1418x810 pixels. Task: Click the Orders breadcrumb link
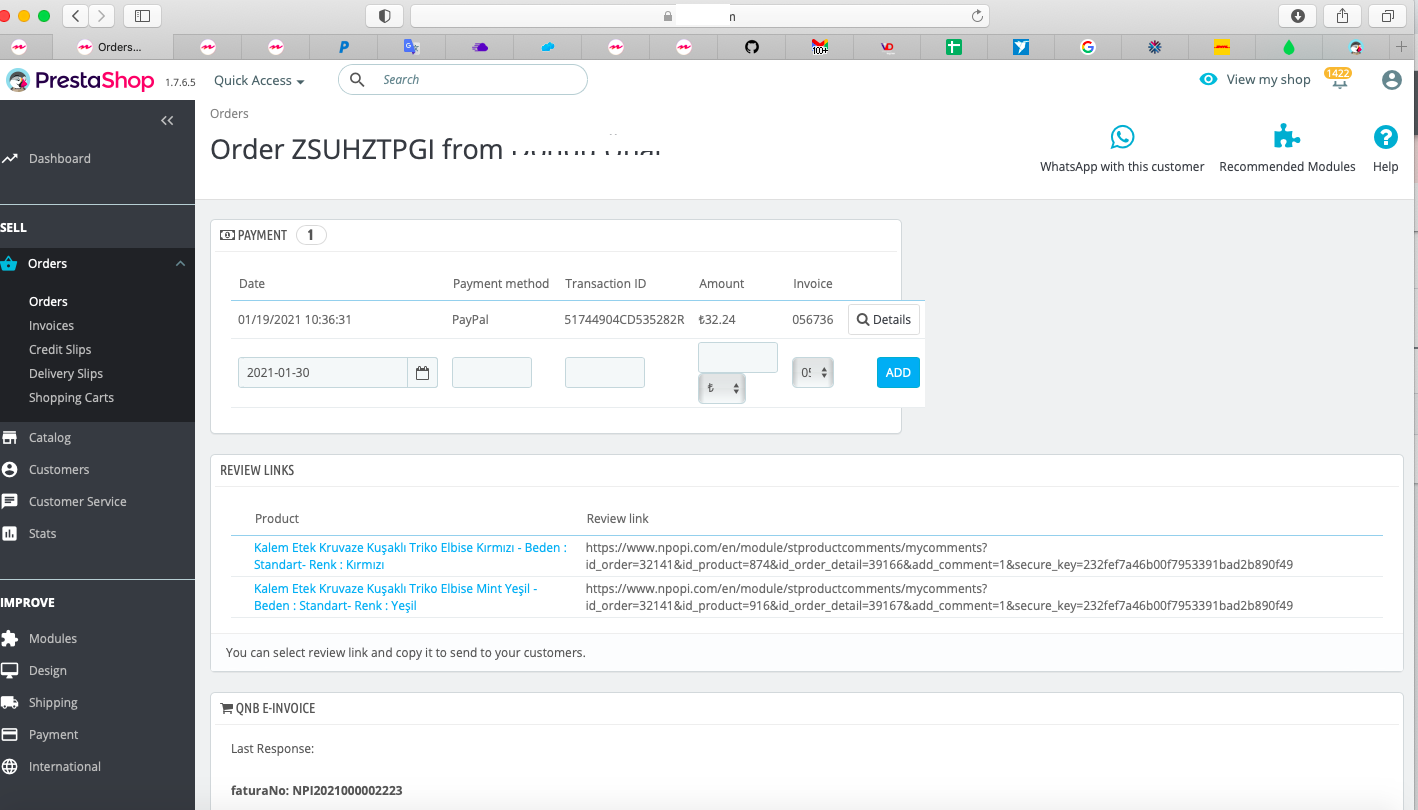229,114
